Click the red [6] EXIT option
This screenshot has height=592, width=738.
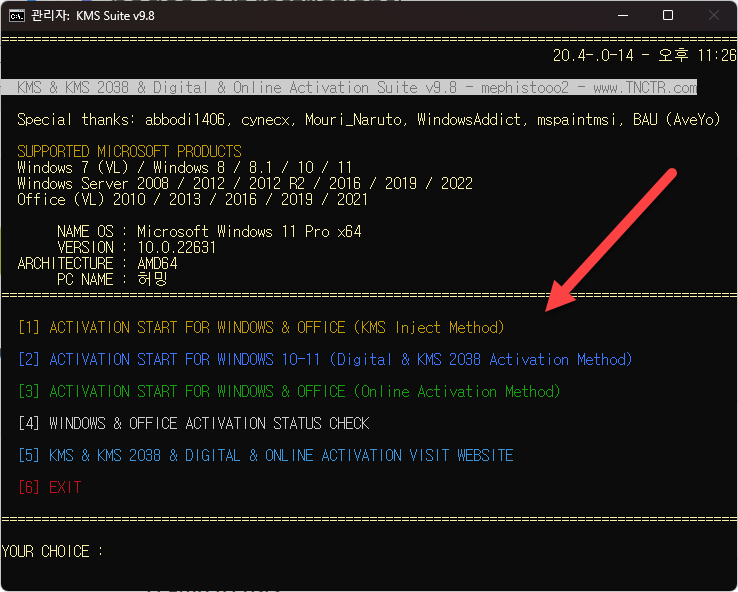pos(49,487)
